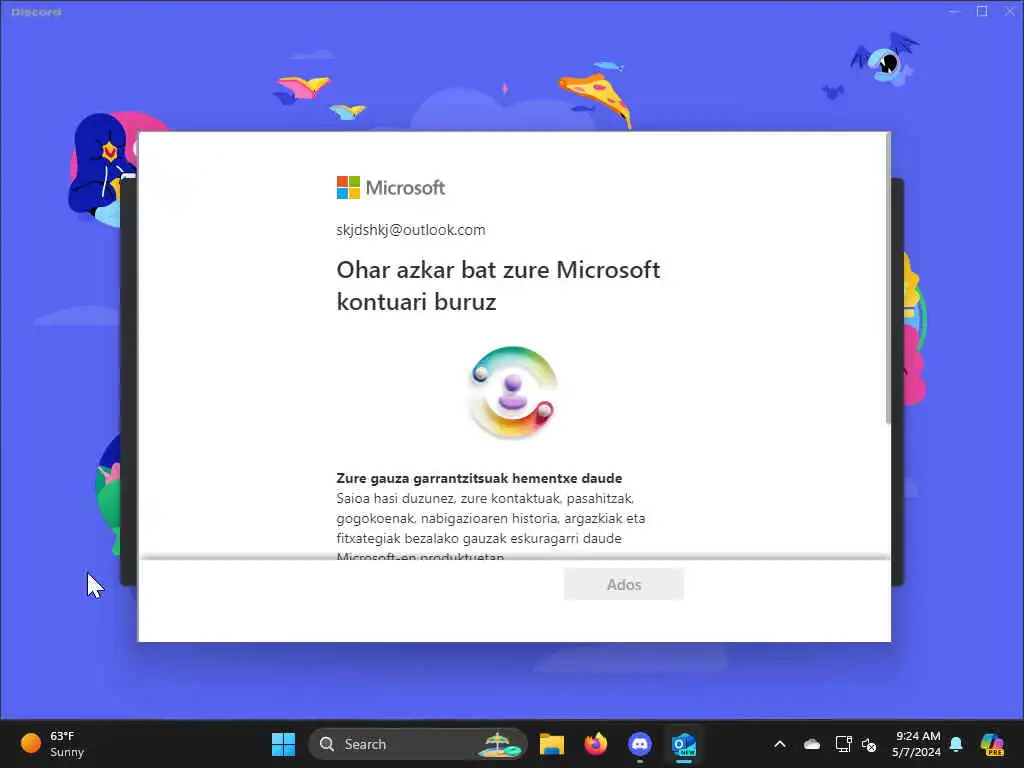Image resolution: width=1024 pixels, height=768 pixels.
Task: Open File Explorer from the taskbar
Action: pyautogui.click(x=552, y=744)
